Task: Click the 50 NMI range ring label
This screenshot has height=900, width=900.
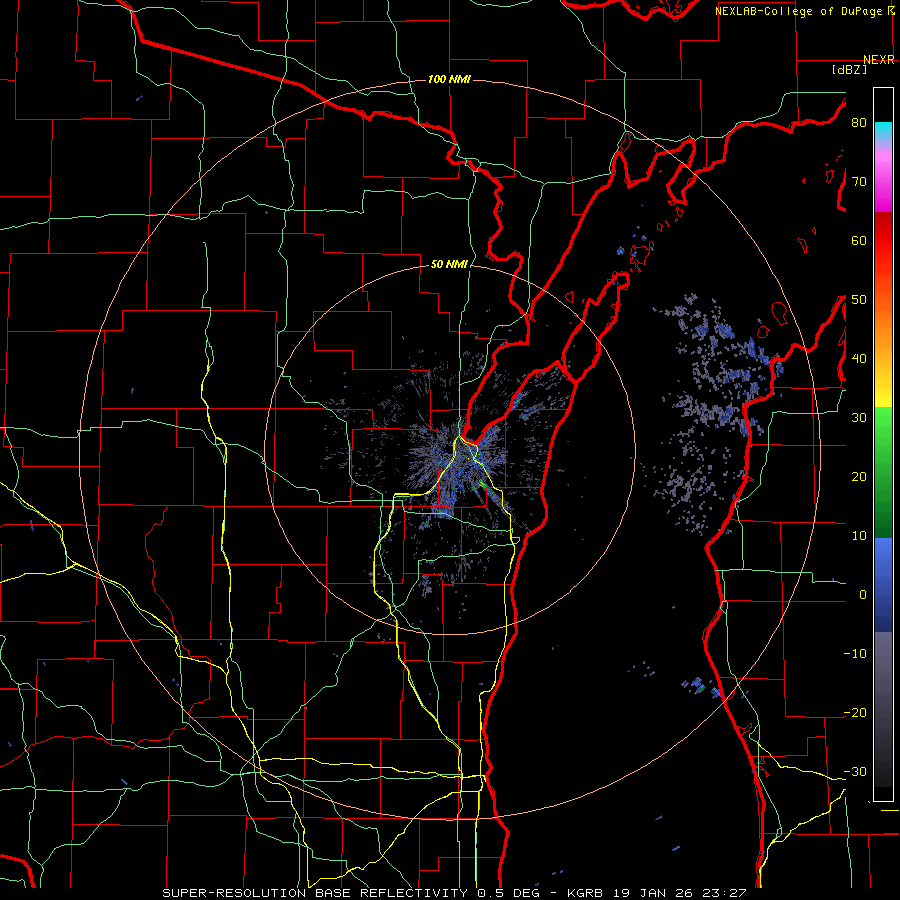Action: point(449,265)
